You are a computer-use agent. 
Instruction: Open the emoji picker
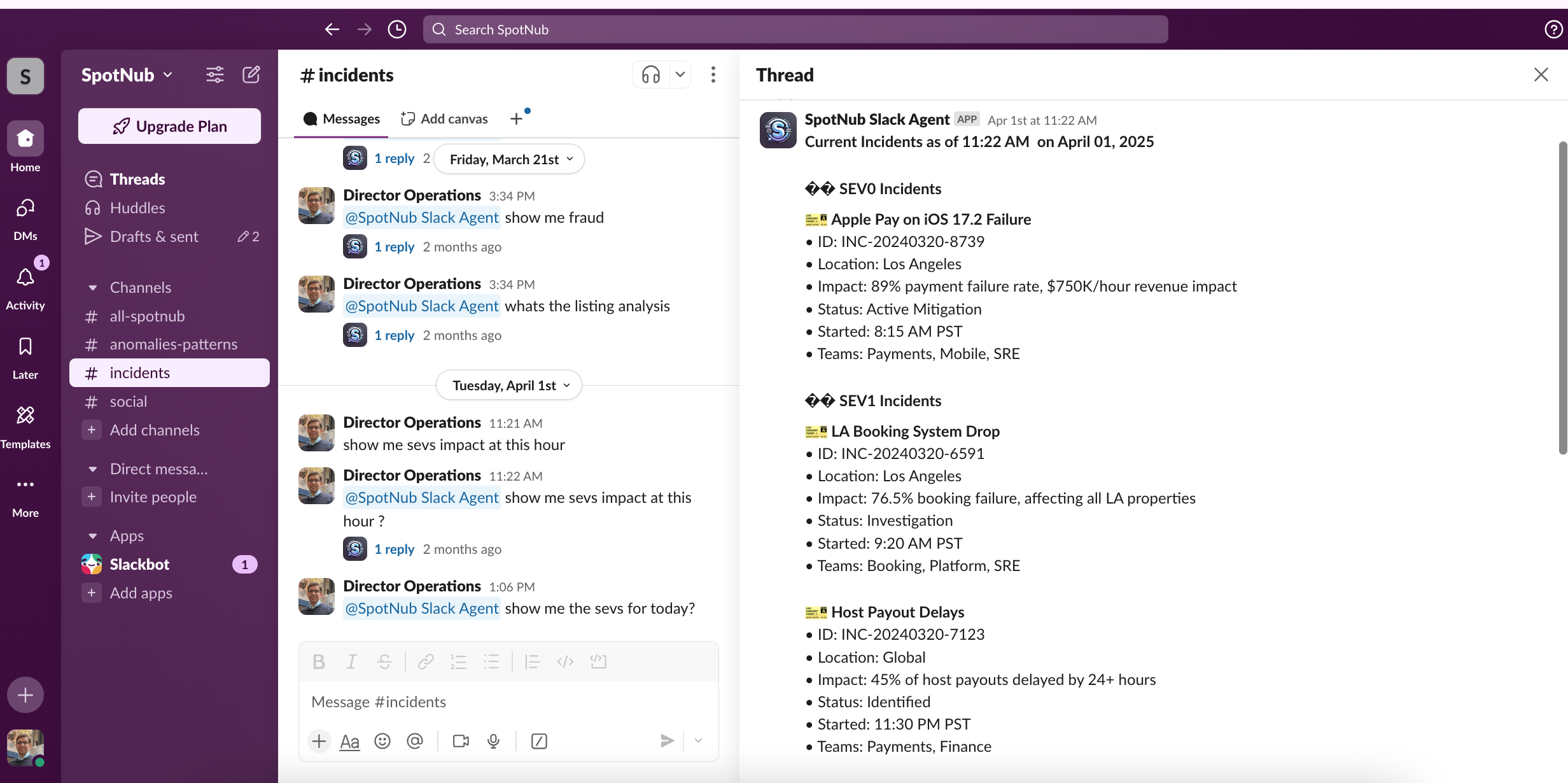(x=382, y=741)
